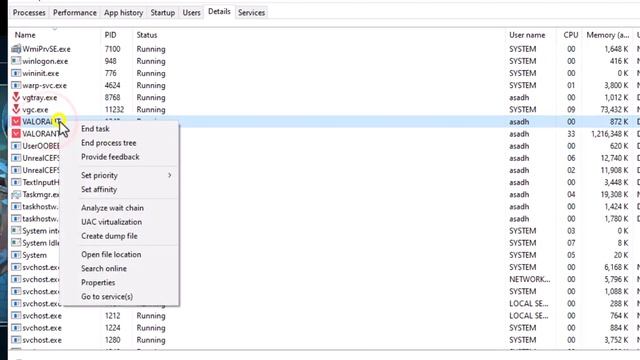Click the 19,308 K memory value
The height and width of the screenshot is (360, 640).
coord(614,195)
